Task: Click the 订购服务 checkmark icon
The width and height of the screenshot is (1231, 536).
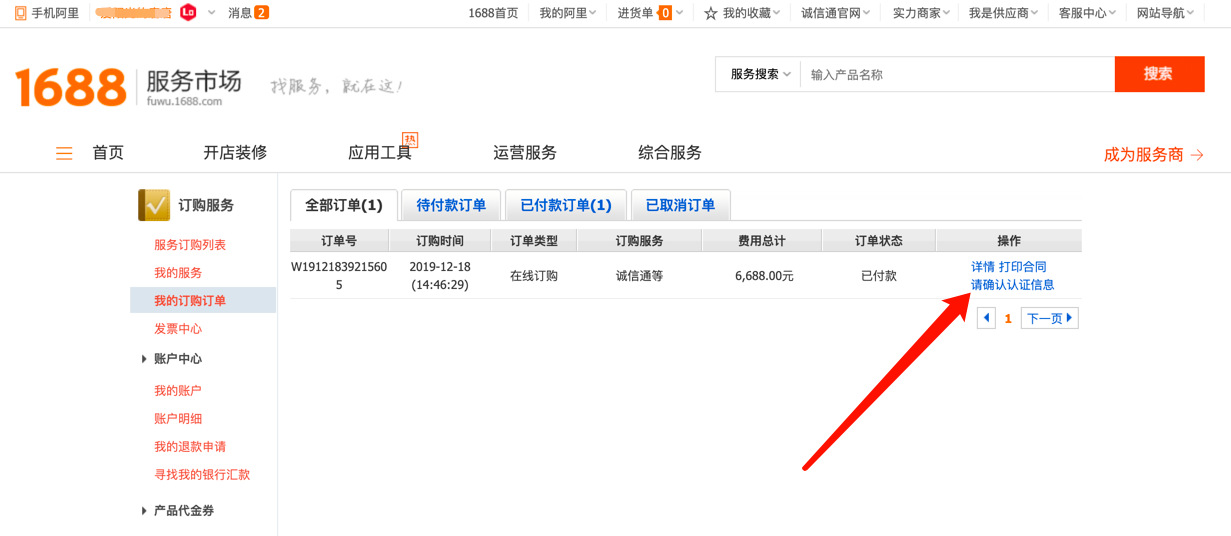Action: pyautogui.click(x=154, y=205)
